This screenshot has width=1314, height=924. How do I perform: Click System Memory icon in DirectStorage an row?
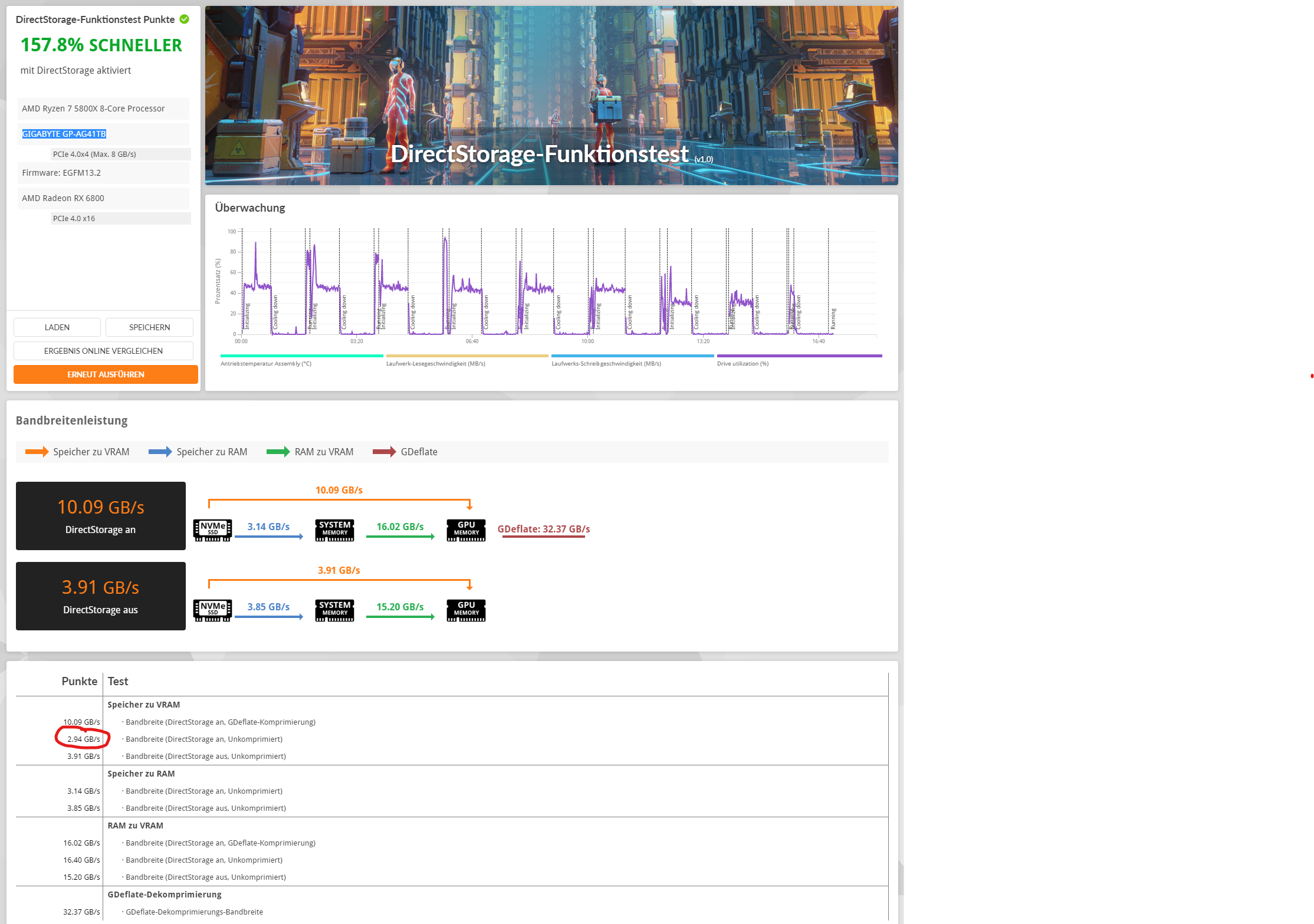coord(334,530)
